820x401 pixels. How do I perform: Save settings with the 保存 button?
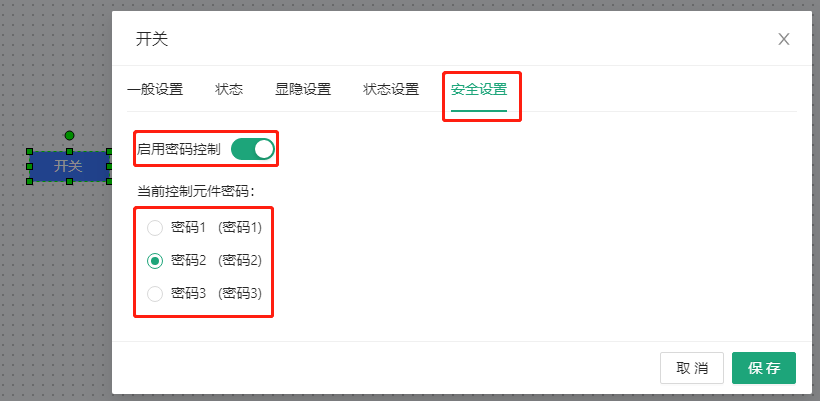click(764, 368)
